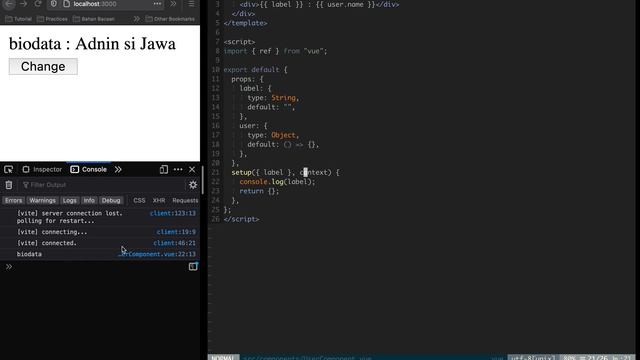Toggle the Logs filter

point(69,200)
